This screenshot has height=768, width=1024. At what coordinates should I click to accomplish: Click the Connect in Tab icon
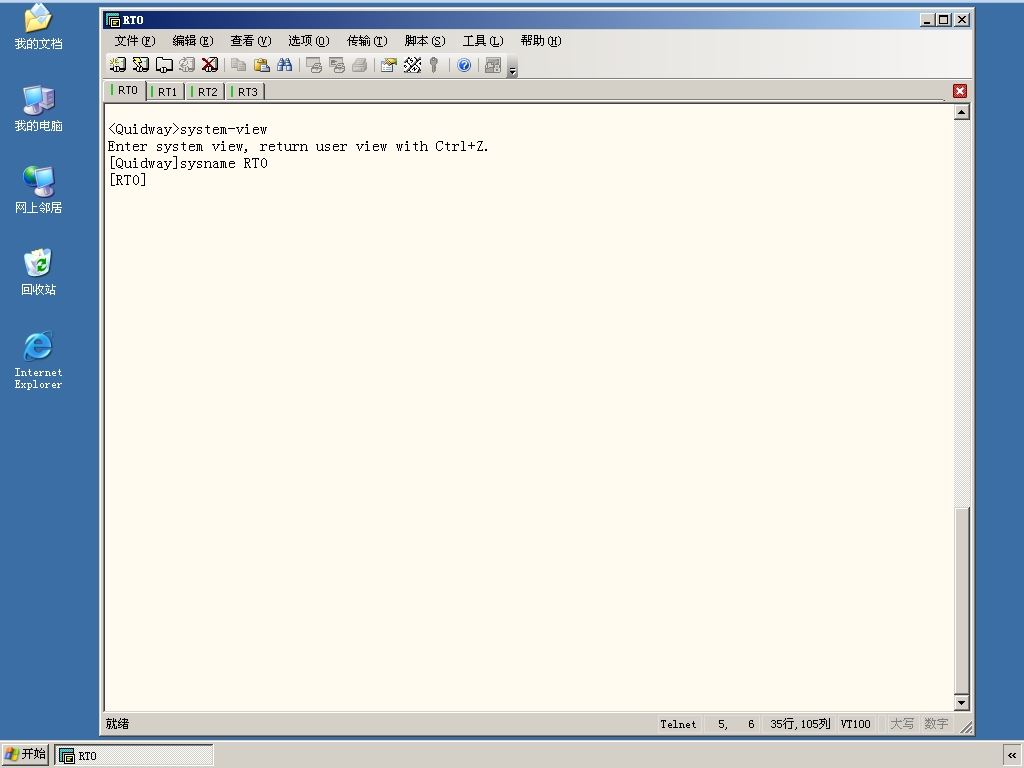tap(163, 65)
